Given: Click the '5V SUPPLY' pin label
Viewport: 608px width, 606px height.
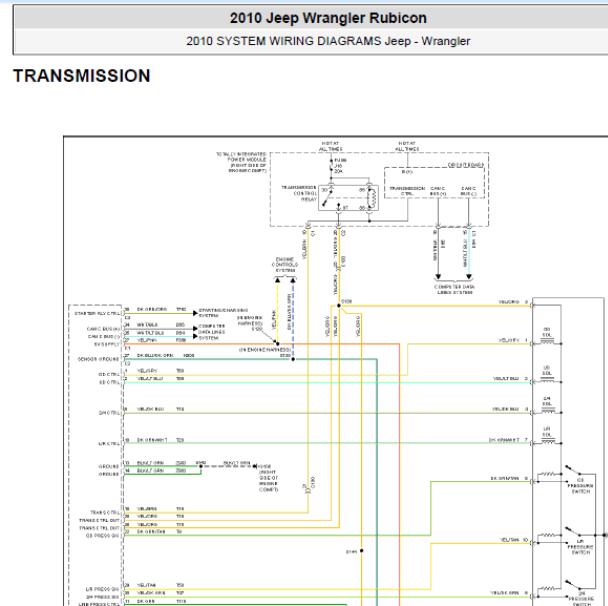Looking at the screenshot, I should coord(107,344).
